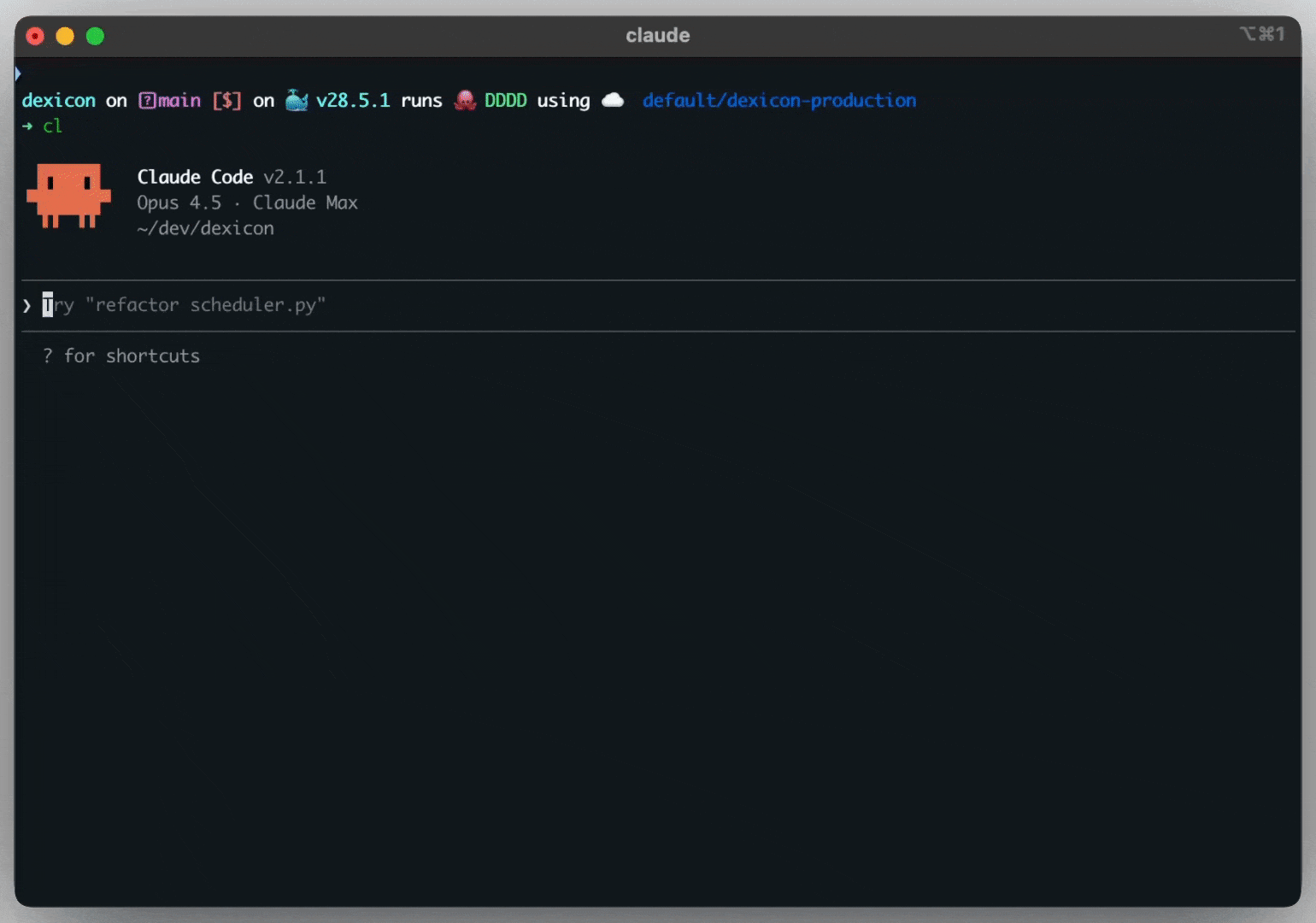Click the green arrow before the "cl" command
This screenshot has height=923, width=1316.
[27, 126]
